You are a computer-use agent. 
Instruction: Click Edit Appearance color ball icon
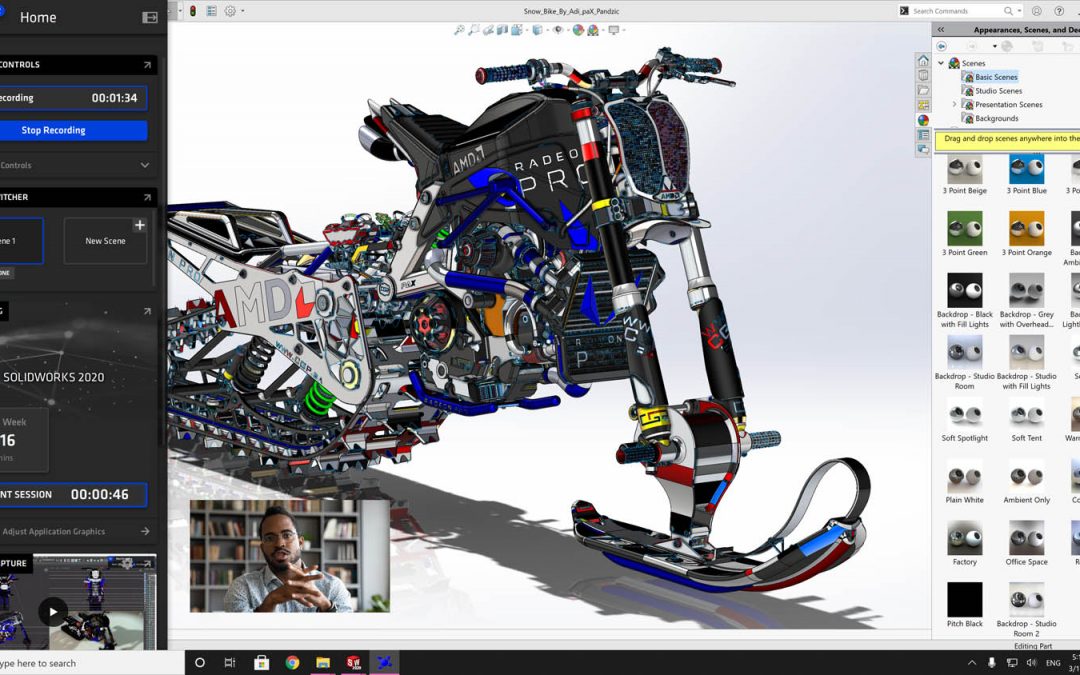(x=578, y=30)
